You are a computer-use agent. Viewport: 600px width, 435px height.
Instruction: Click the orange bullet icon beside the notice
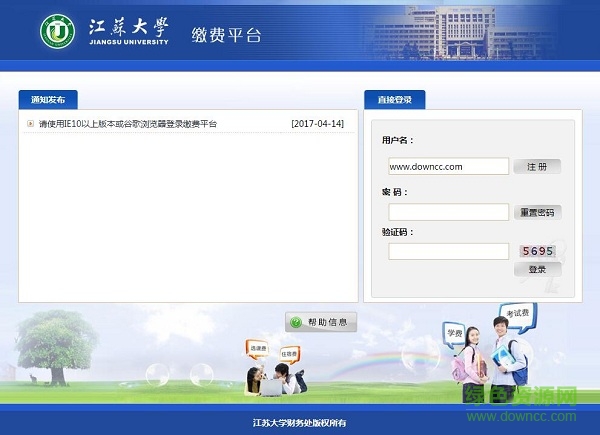[31, 124]
